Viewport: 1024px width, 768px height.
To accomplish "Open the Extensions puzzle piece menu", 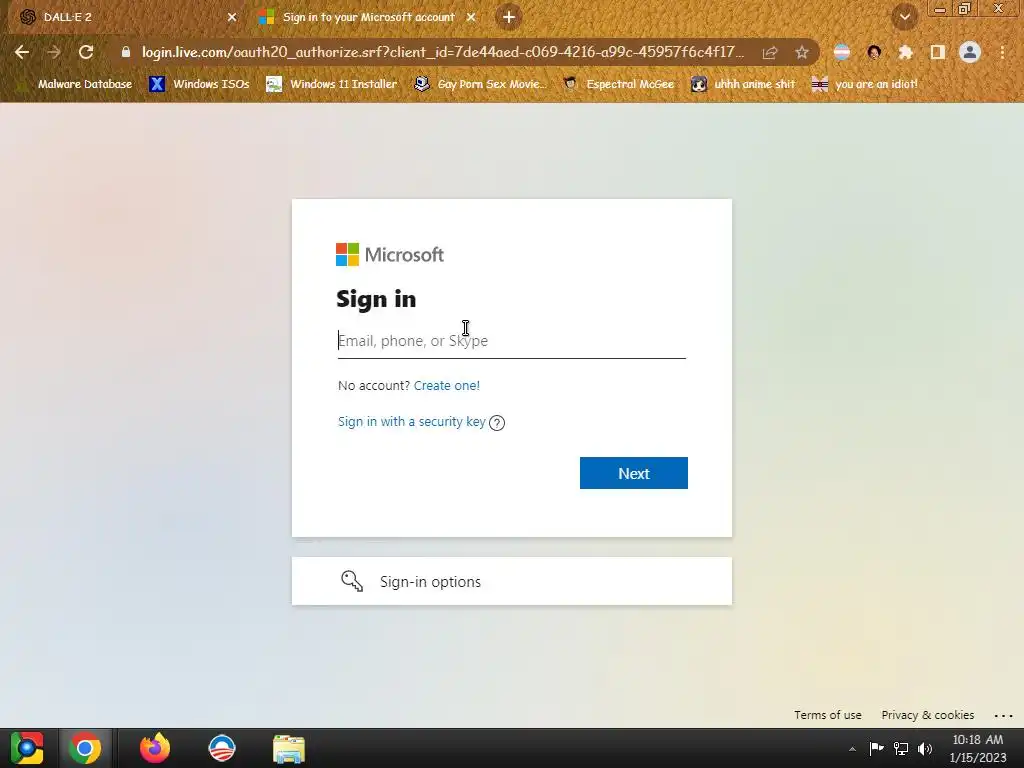I will pyautogui.click(x=906, y=52).
